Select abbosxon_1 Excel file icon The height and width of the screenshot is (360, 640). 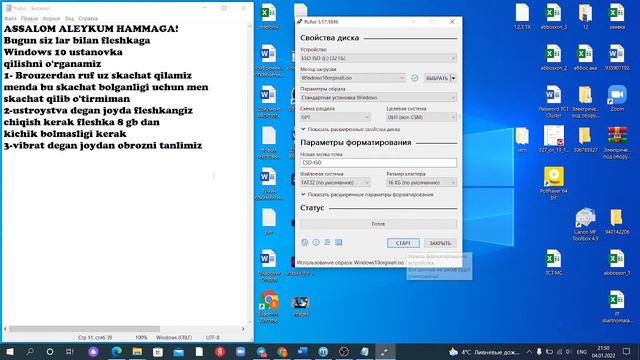617,262
